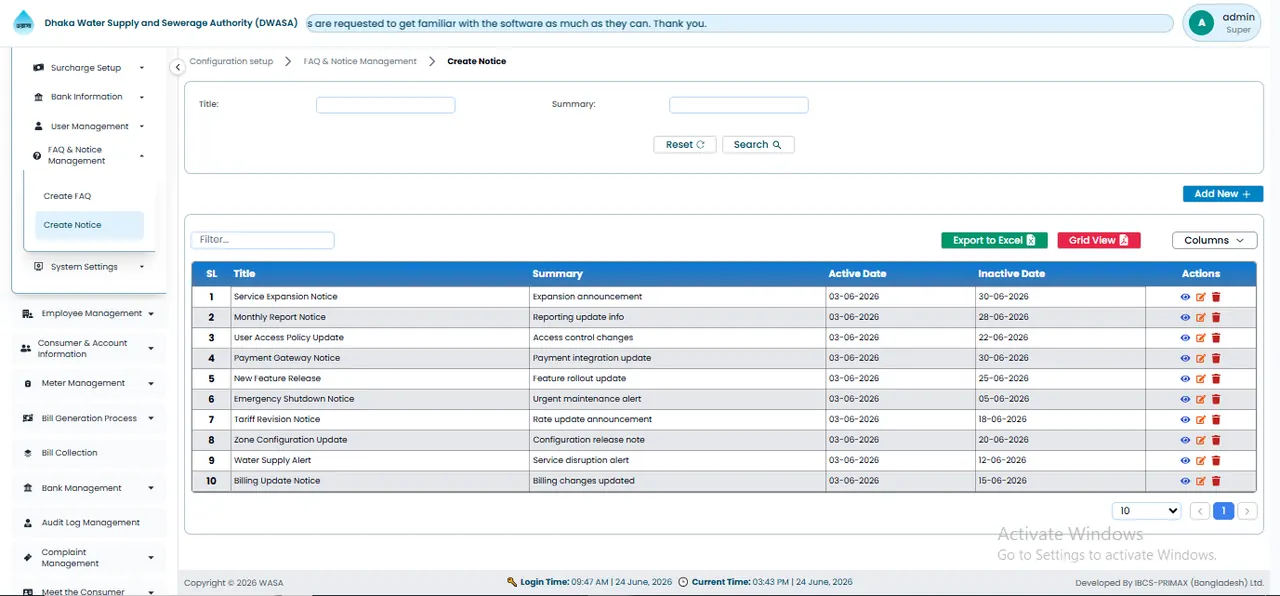Expand the Bank Information menu
Viewport: 1280px width, 596px height.
pos(90,97)
